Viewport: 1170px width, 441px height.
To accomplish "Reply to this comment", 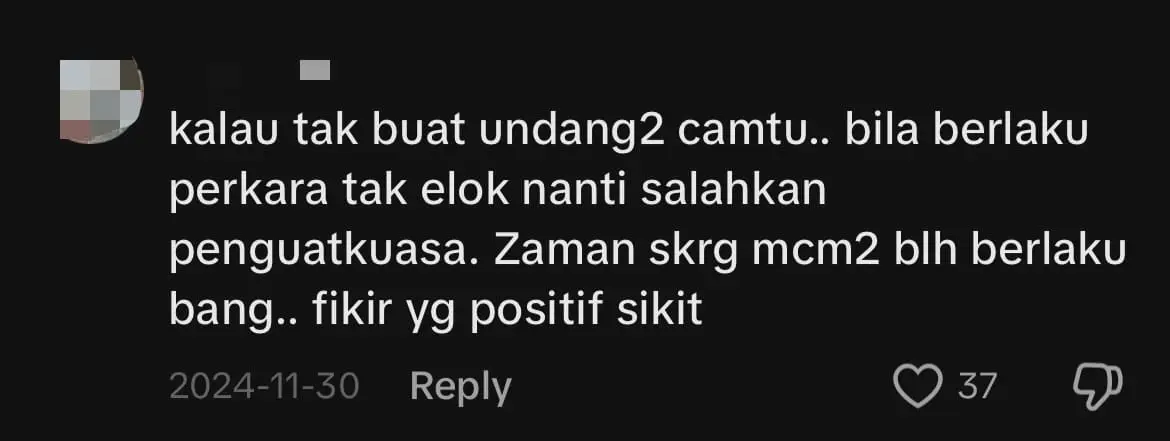I will (460, 387).
